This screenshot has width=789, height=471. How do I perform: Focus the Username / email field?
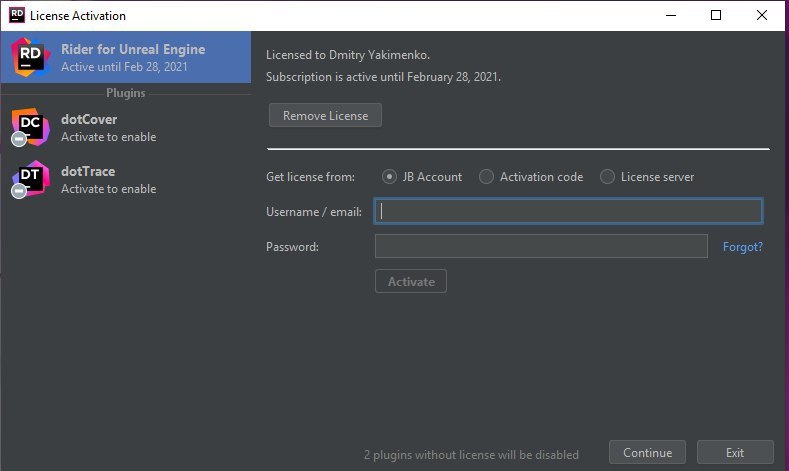[568, 211]
